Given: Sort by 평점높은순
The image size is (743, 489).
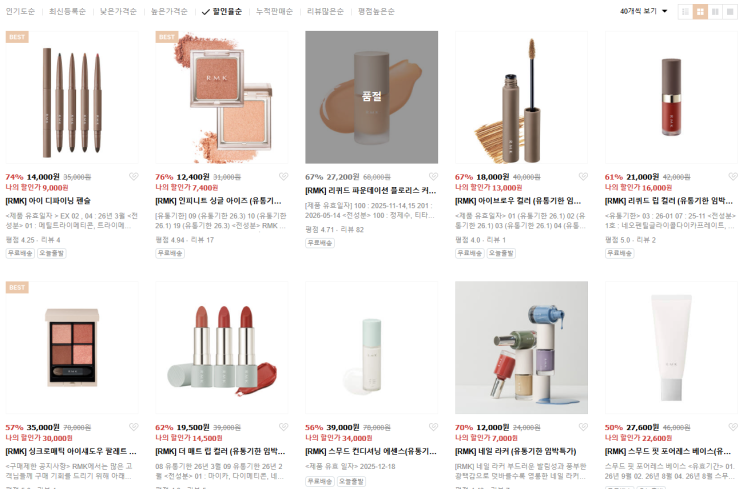Looking at the screenshot, I should click(x=376, y=11).
